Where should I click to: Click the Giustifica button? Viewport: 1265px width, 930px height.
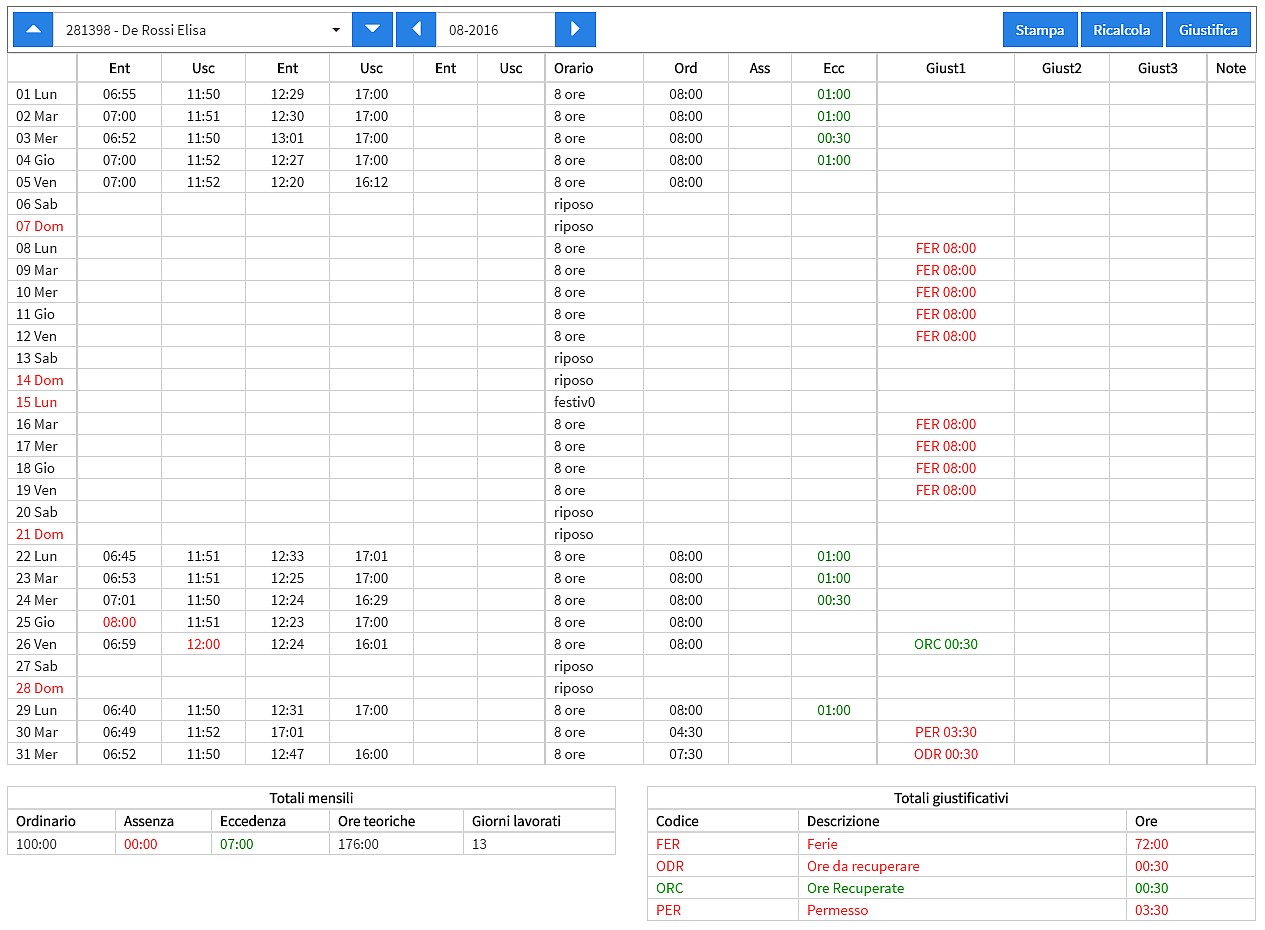tap(1208, 30)
